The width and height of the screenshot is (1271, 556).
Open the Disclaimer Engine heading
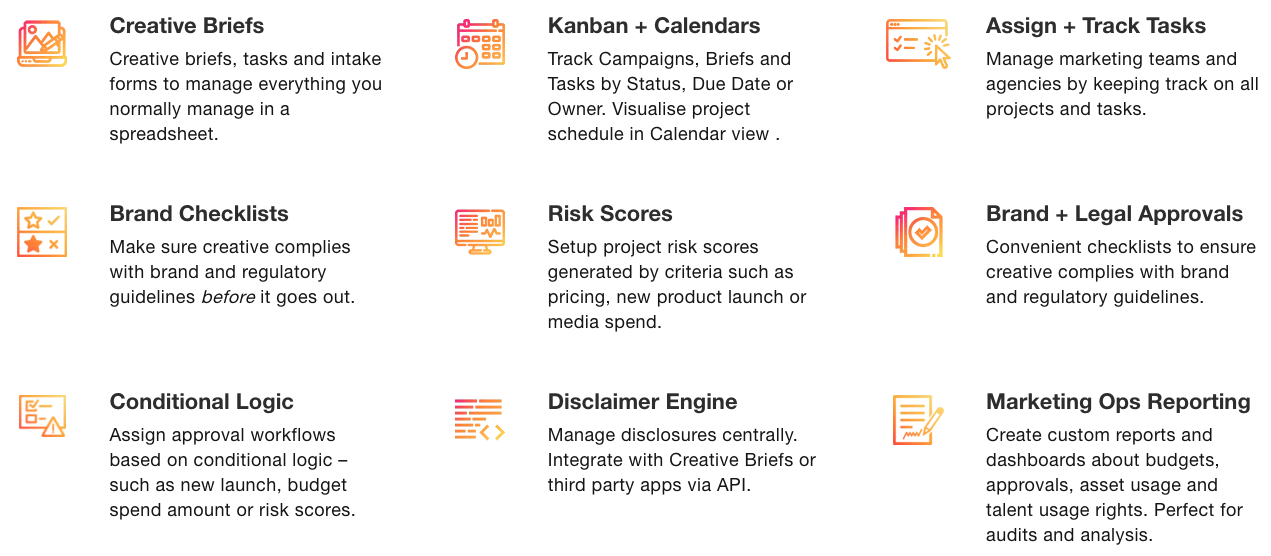[x=643, y=402]
